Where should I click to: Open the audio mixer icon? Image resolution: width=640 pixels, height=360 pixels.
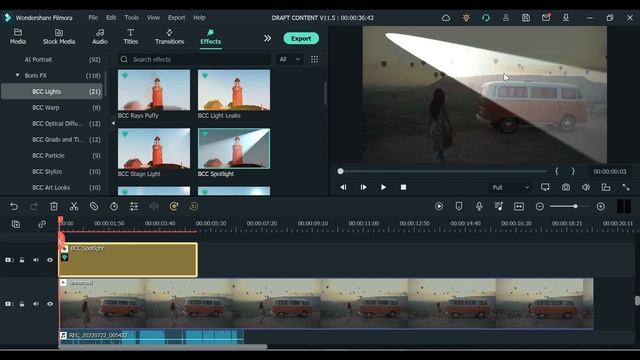pyautogui.click(x=499, y=207)
